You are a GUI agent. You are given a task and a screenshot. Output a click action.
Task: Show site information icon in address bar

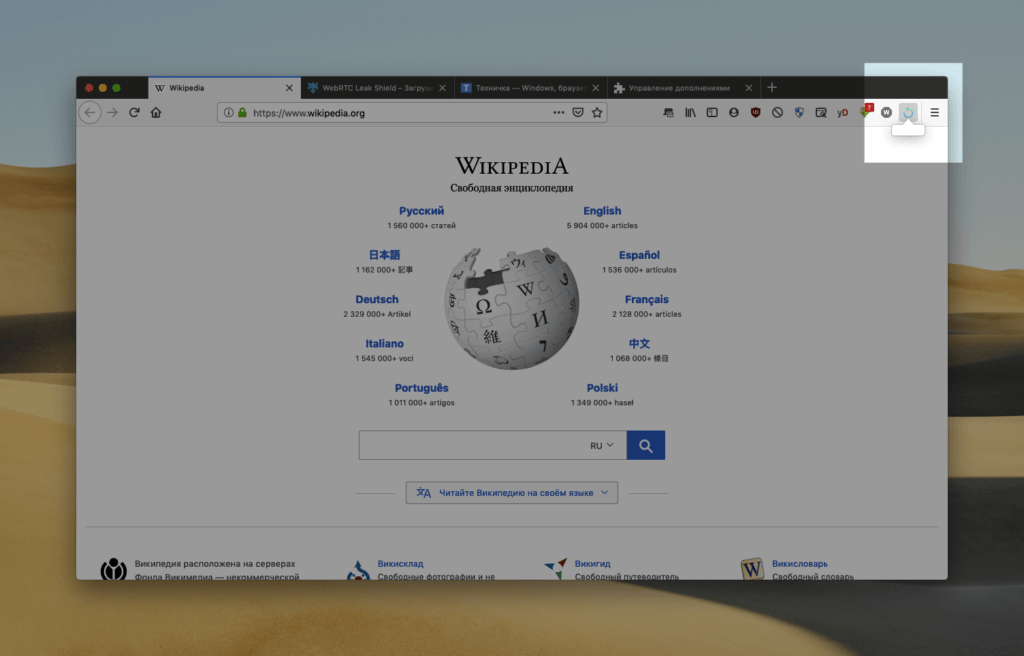click(x=229, y=112)
